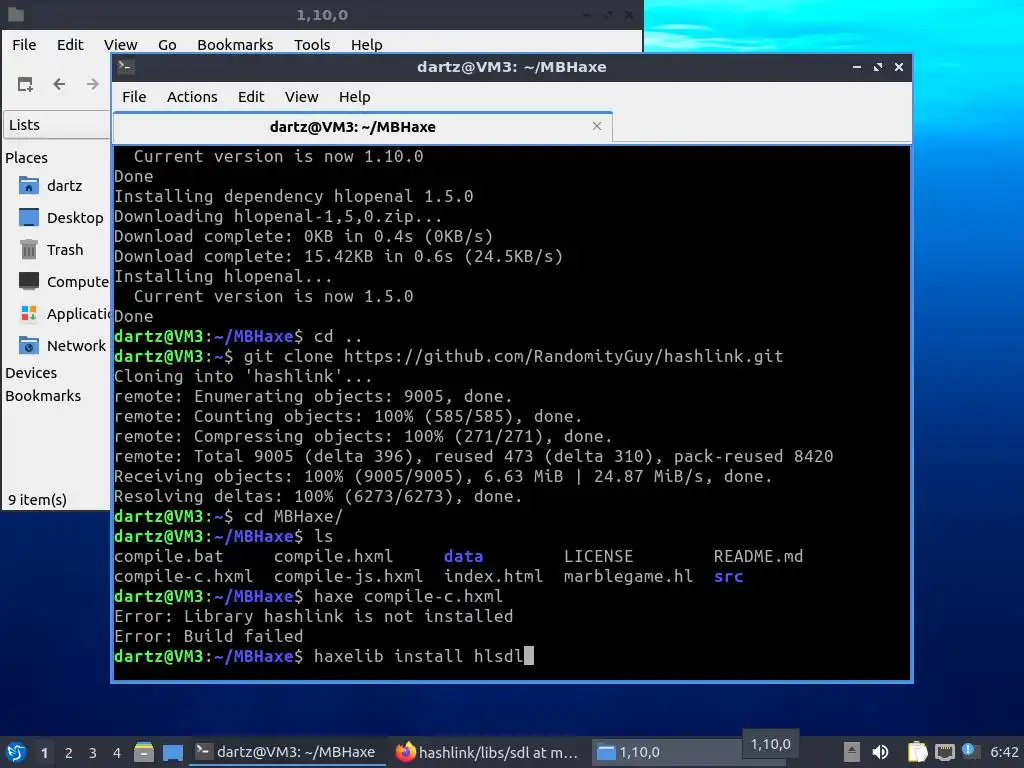Click the 'haxelib install hlsdl' command line
This screenshot has height=768, width=1024.
coord(419,656)
